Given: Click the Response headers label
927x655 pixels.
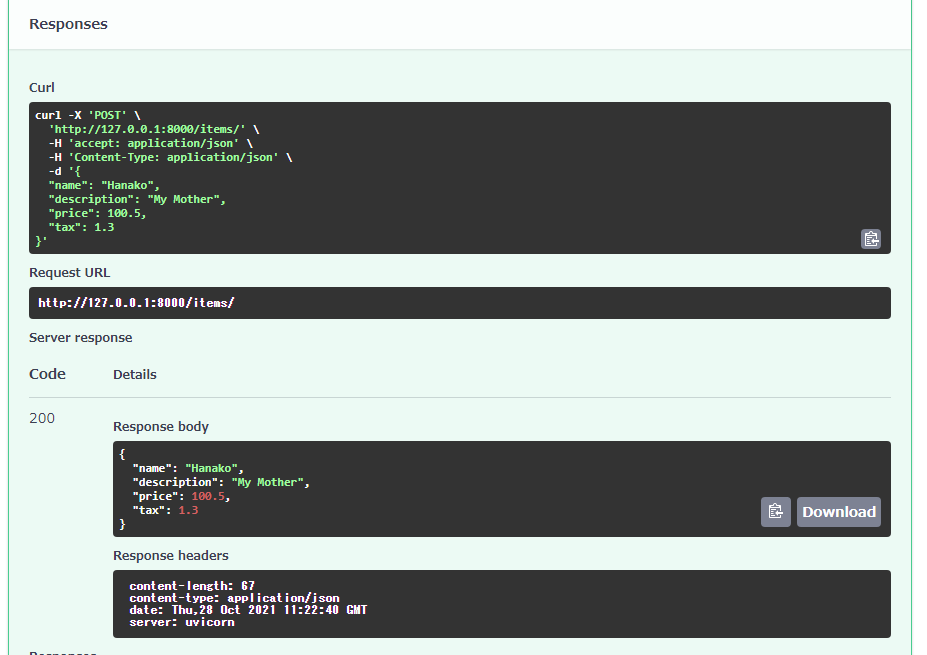Looking at the screenshot, I should coord(173,554).
